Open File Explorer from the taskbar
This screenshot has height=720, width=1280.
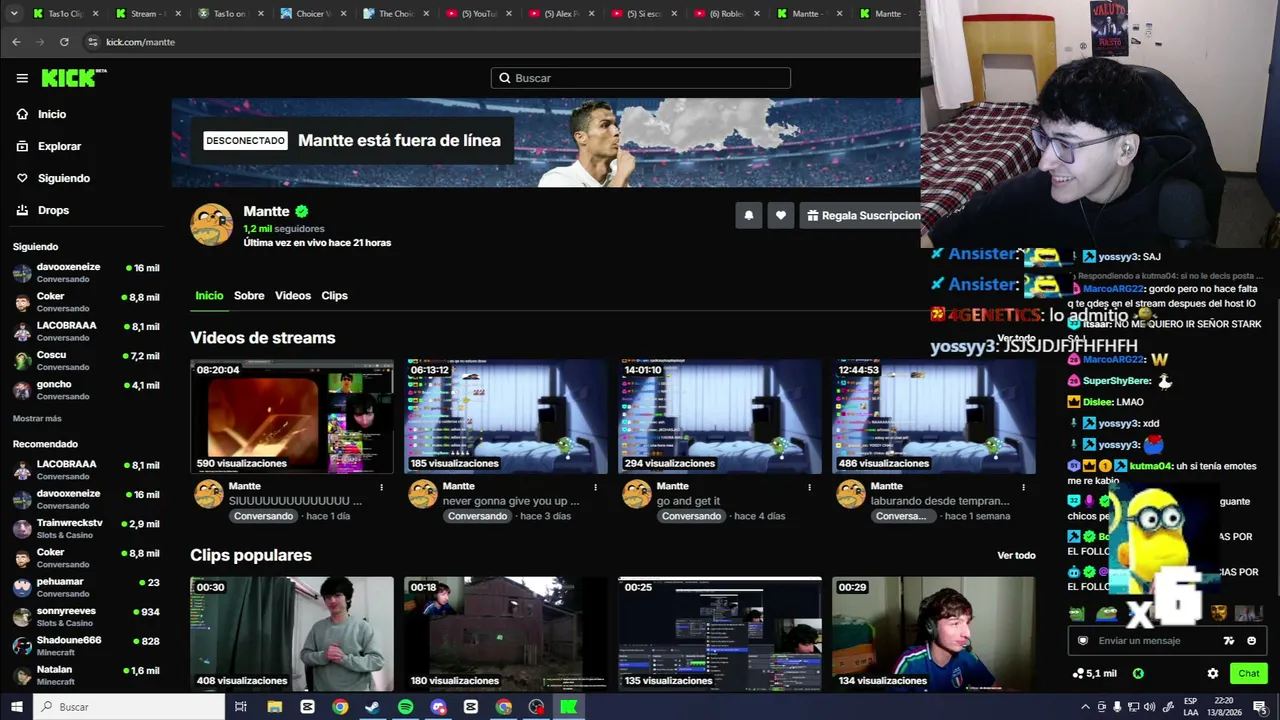pos(274,707)
